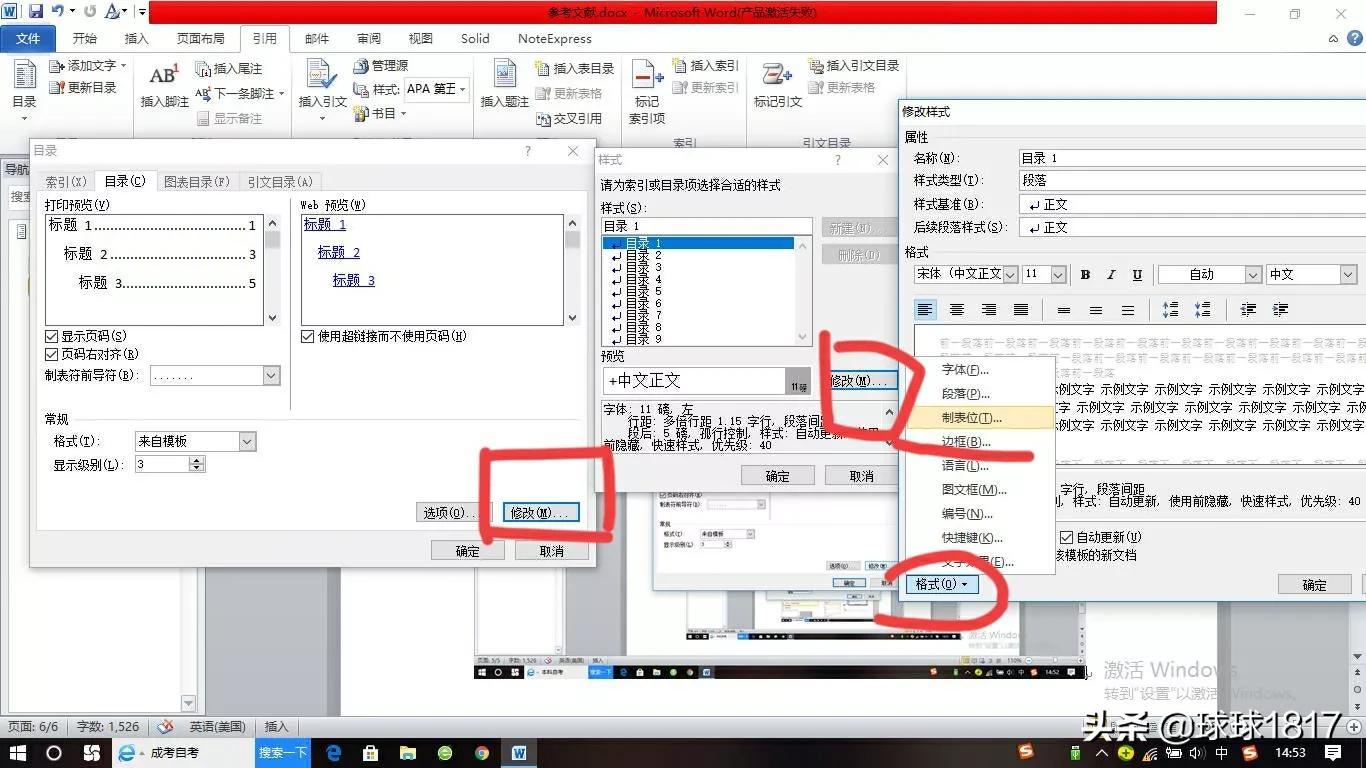The width and height of the screenshot is (1366, 768).
Task: Switch to the 图表目录 tab
Action: (x=196, y=182)
